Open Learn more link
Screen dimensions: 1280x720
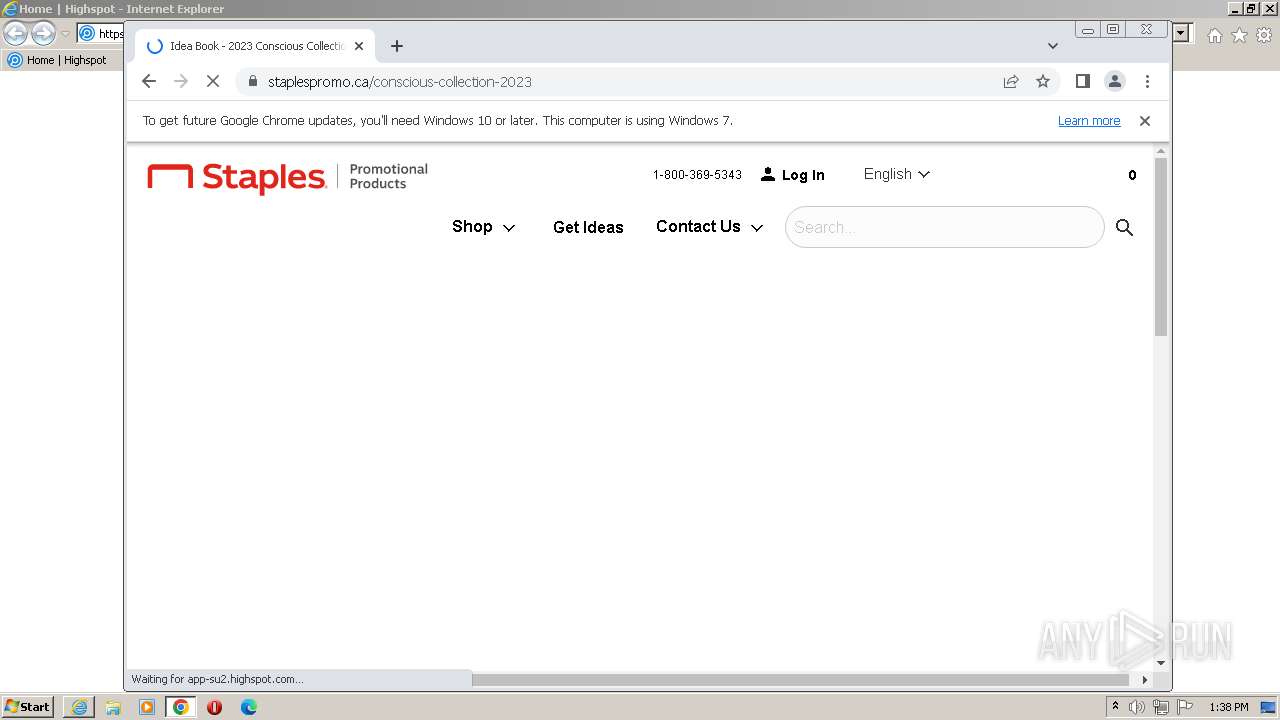(x=1089, y=121)
